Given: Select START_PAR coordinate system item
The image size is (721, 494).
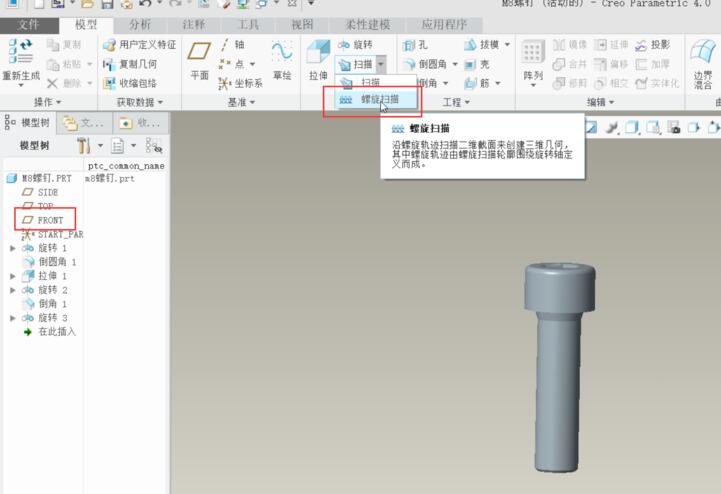Looking at the screenshot, I should (53, 235).
